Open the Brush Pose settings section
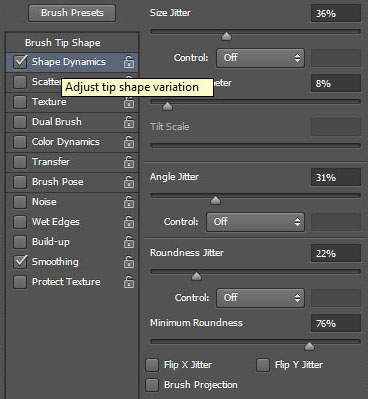Viewport: 368px width, 399px height. [x=58, y=182]
